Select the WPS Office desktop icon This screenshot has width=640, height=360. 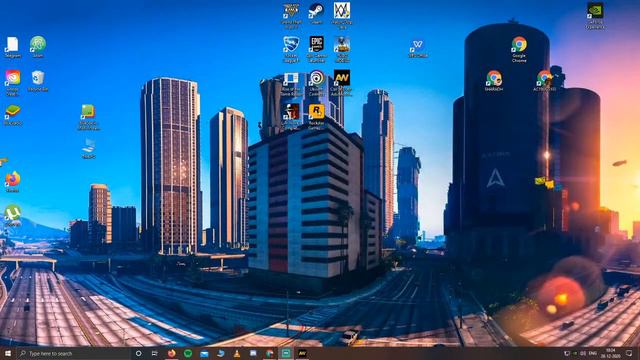pyautogui.click(x=418, y=48)
